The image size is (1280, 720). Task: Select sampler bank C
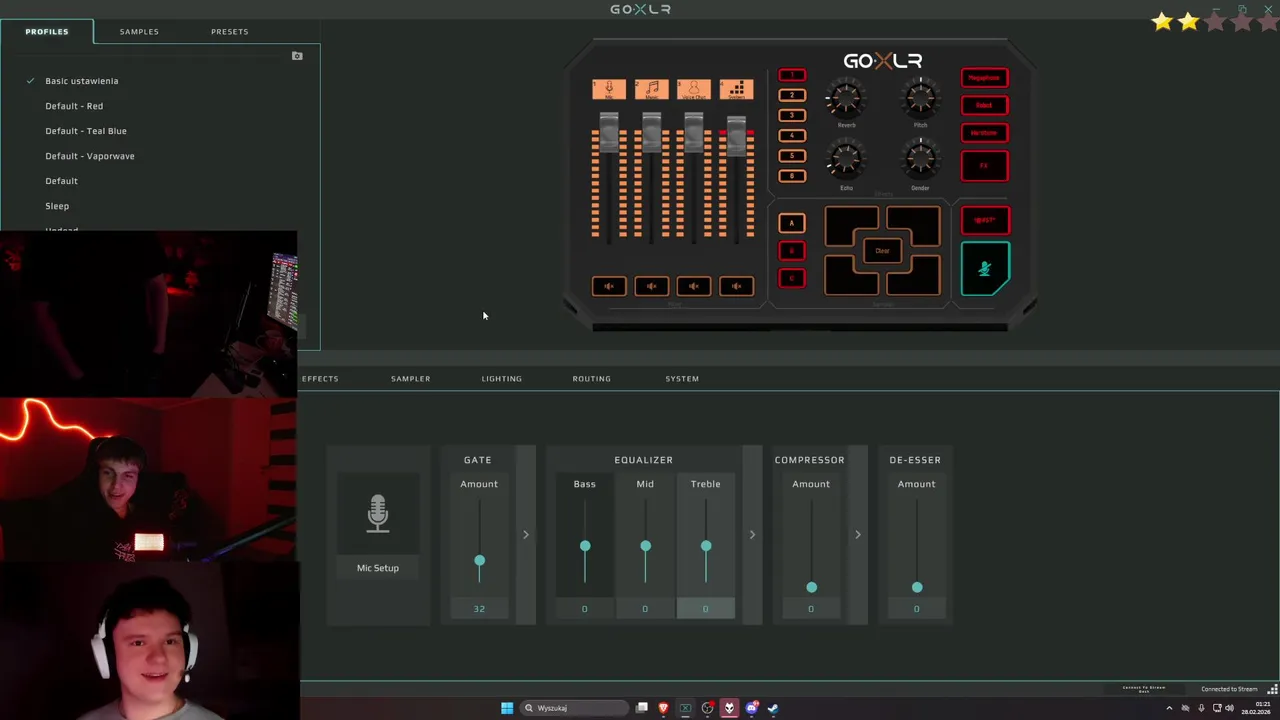[792, 278]
